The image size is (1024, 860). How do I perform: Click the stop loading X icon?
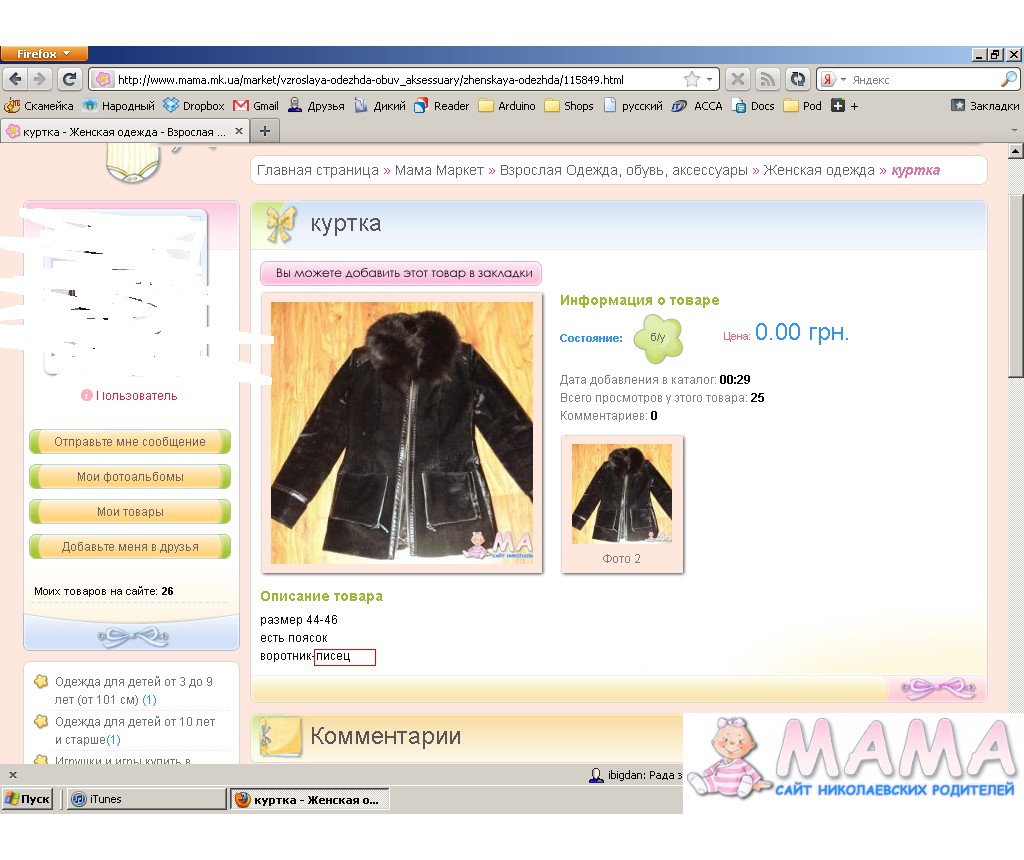click(x=737, y=80)
